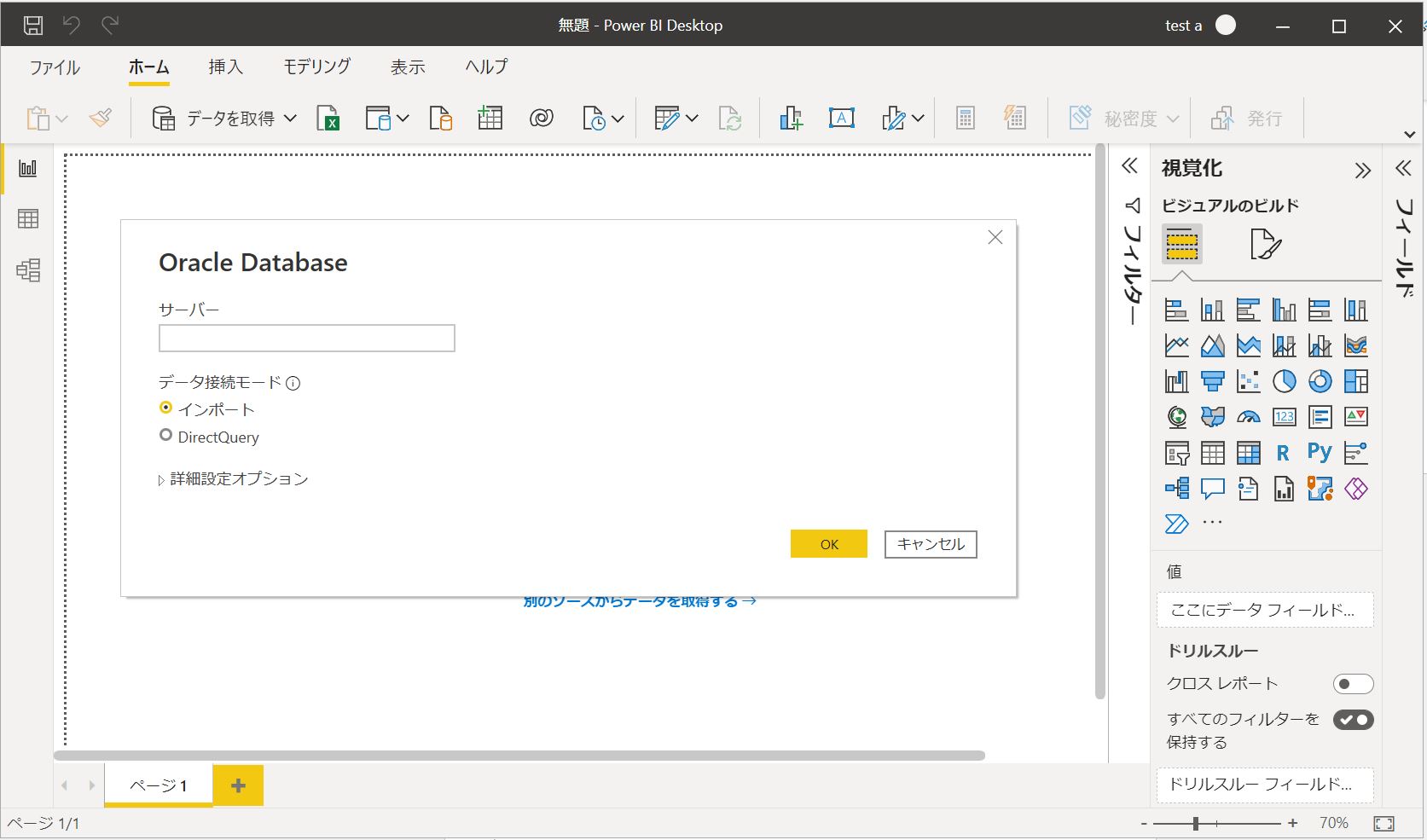Choose the pie chart visual icon
This screenshot has height=840, width=1427.
click(x=1283, y=381)
